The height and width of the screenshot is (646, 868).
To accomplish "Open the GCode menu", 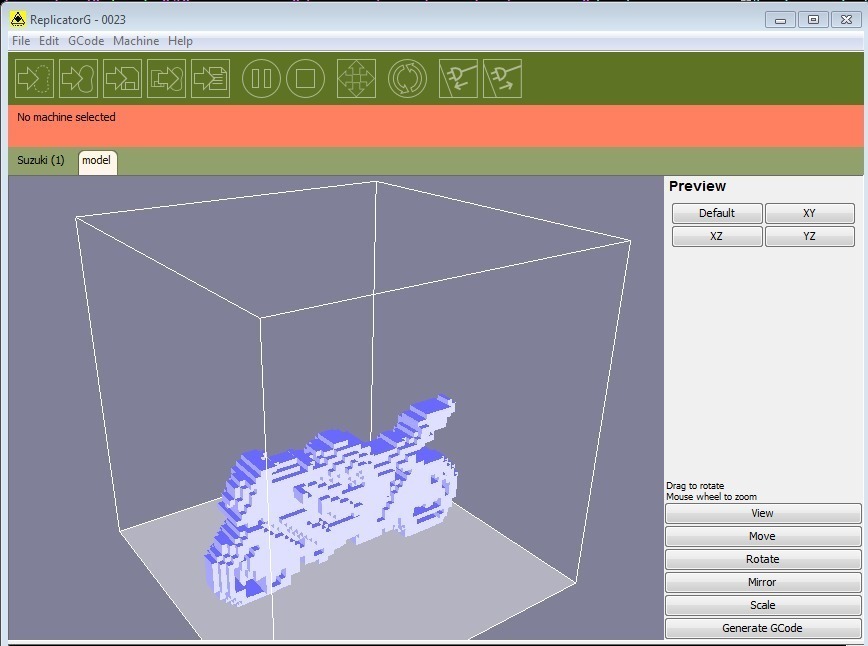I will click(86, 41).
